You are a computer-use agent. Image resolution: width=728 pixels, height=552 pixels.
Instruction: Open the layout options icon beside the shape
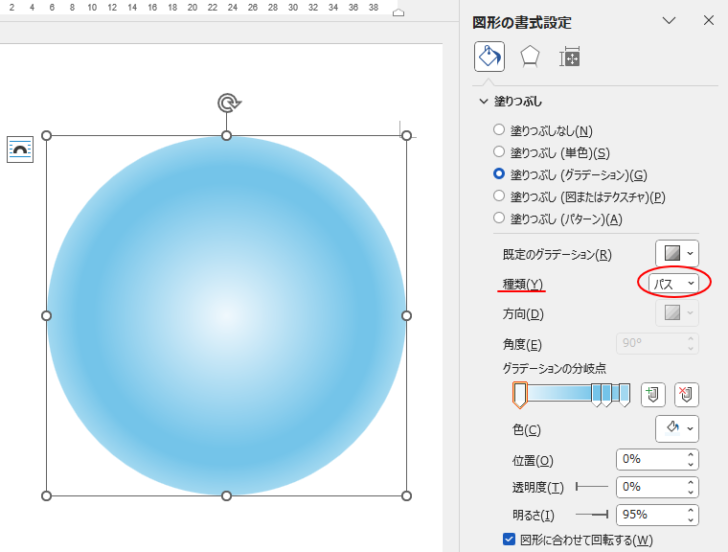point(20,149)
